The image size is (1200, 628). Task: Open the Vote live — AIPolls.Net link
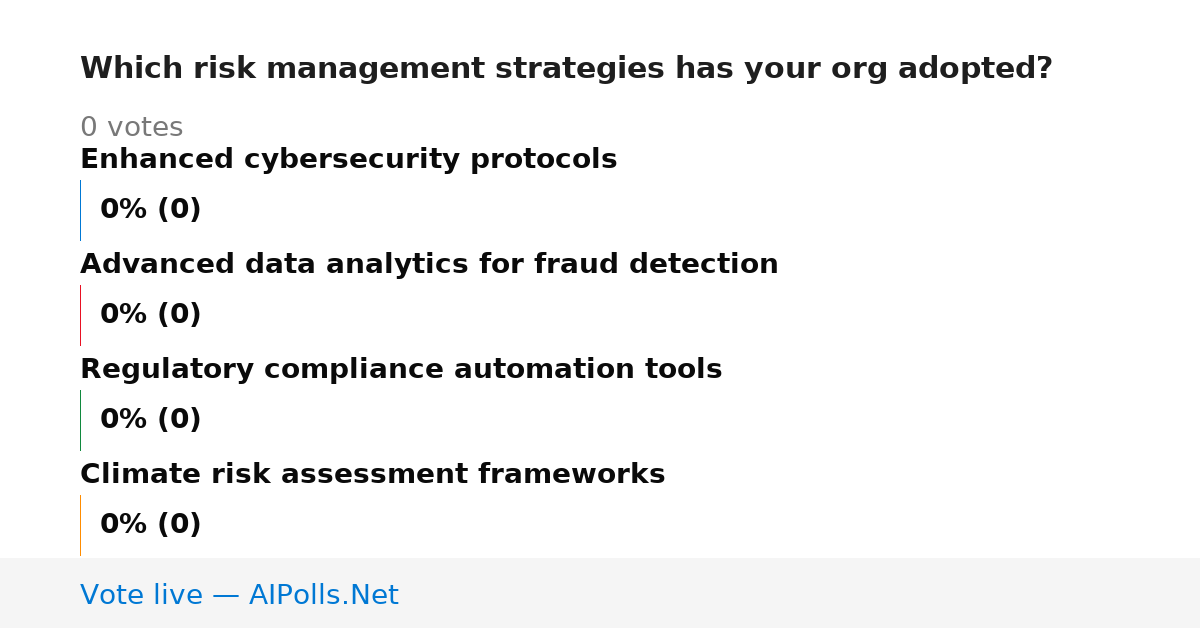239,595
